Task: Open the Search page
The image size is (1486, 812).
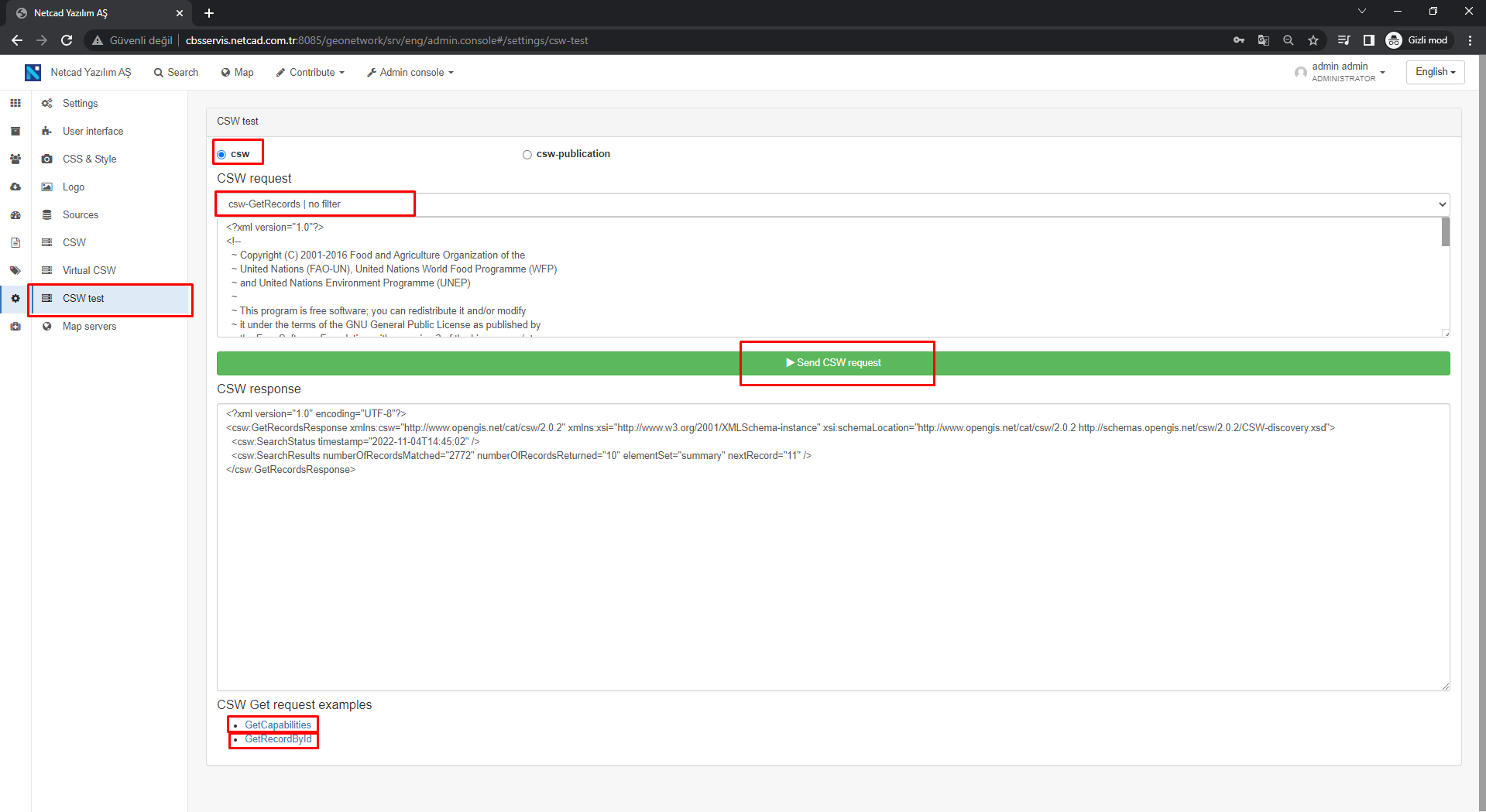Action: (x=176, y=72)
